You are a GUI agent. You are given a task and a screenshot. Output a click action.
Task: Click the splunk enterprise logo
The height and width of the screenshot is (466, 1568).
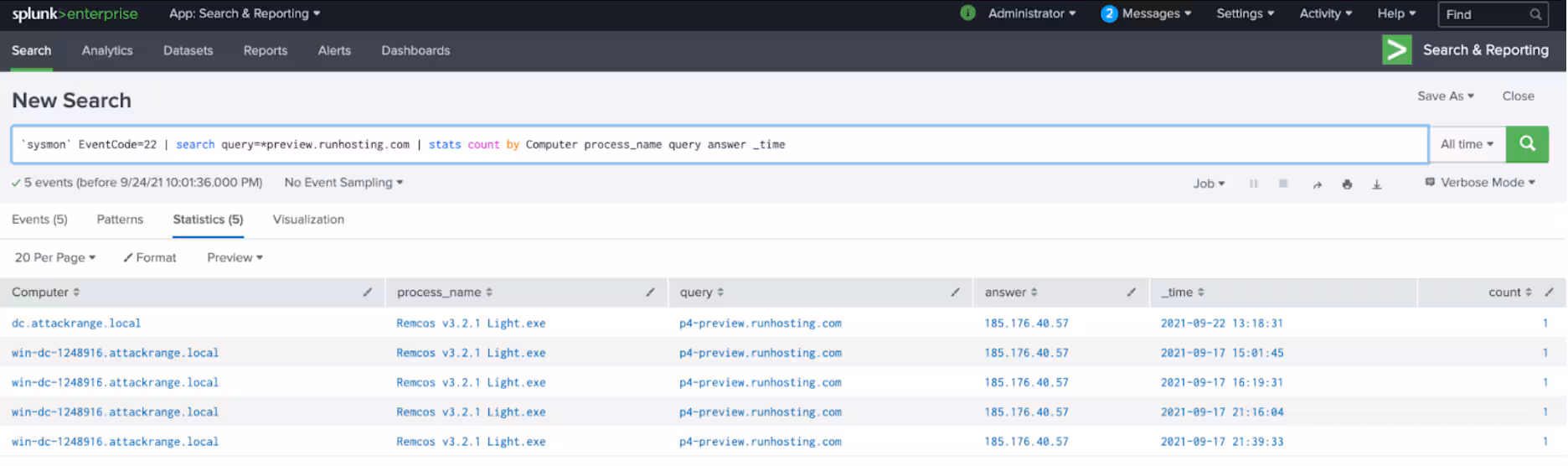pyautogui.click(x=75, y=14)
